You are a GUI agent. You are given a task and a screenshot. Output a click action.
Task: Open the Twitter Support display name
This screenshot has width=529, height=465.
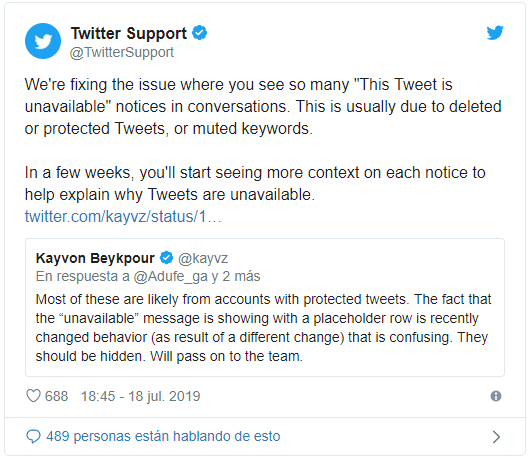coord(129,33)
